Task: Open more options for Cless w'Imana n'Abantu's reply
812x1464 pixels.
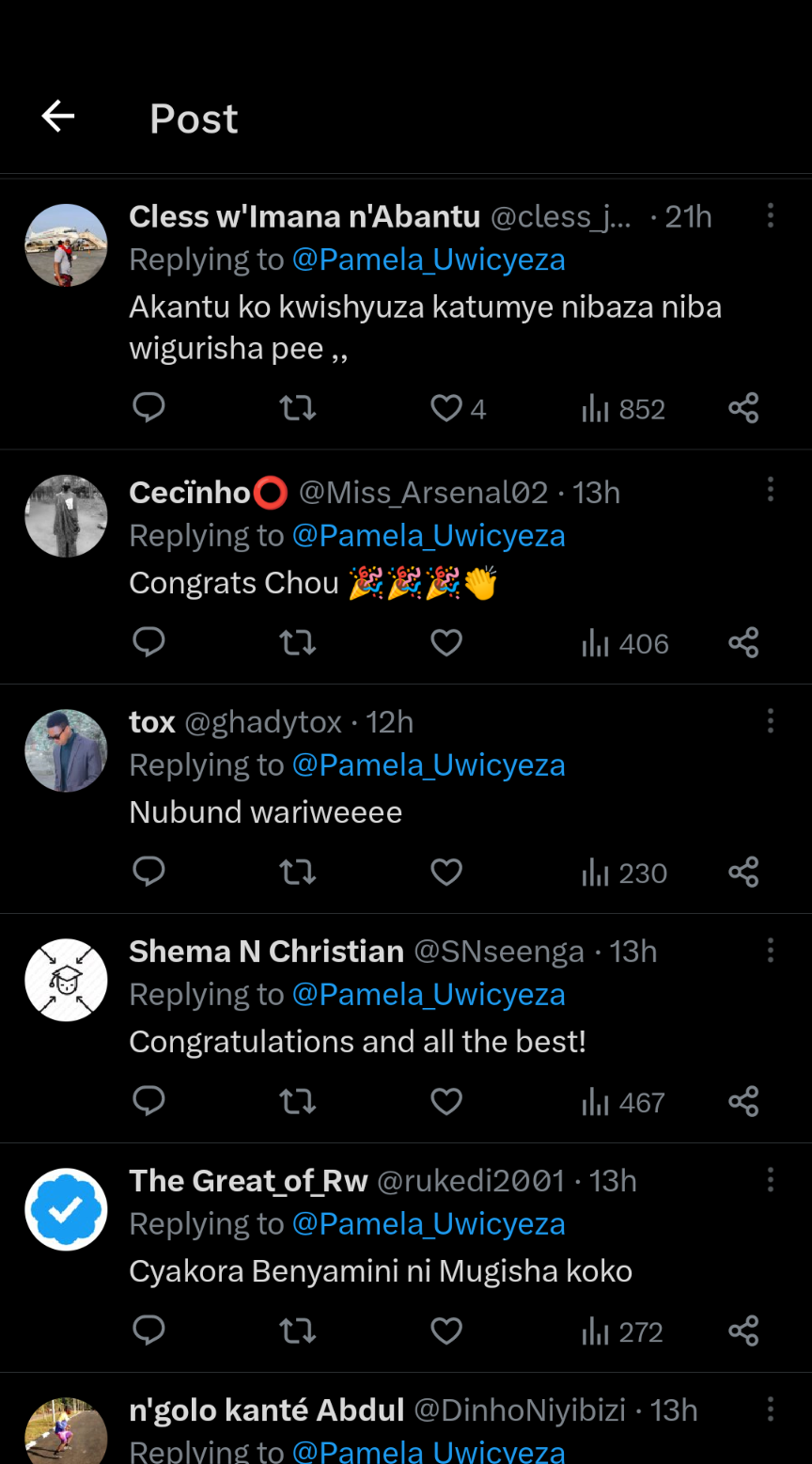Action: coord(771,216)
